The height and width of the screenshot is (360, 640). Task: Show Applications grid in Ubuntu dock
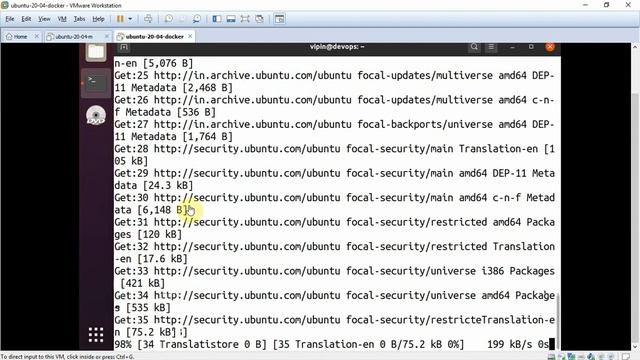[x=96, y=335]
